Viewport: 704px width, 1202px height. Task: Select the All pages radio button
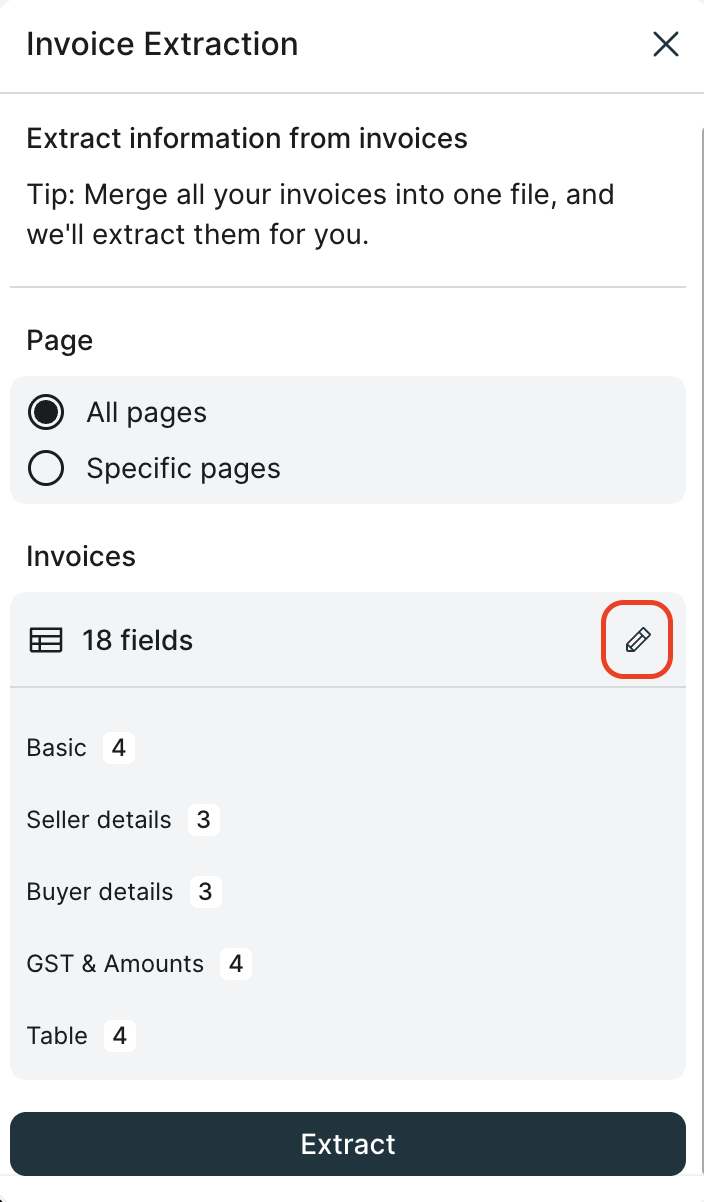click(x=45, y=411)
